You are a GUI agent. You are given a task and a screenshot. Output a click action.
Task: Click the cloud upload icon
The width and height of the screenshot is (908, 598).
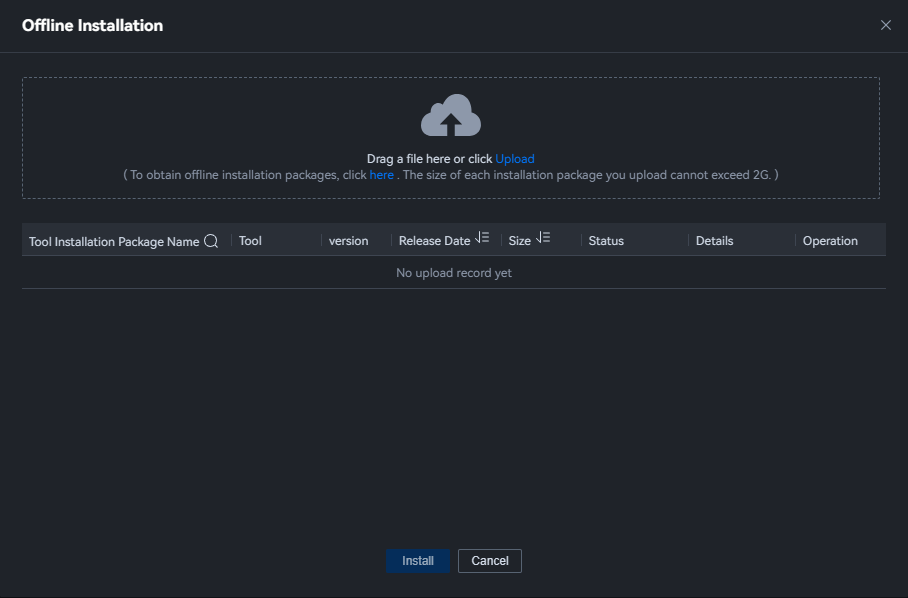(x=451, y=115)
